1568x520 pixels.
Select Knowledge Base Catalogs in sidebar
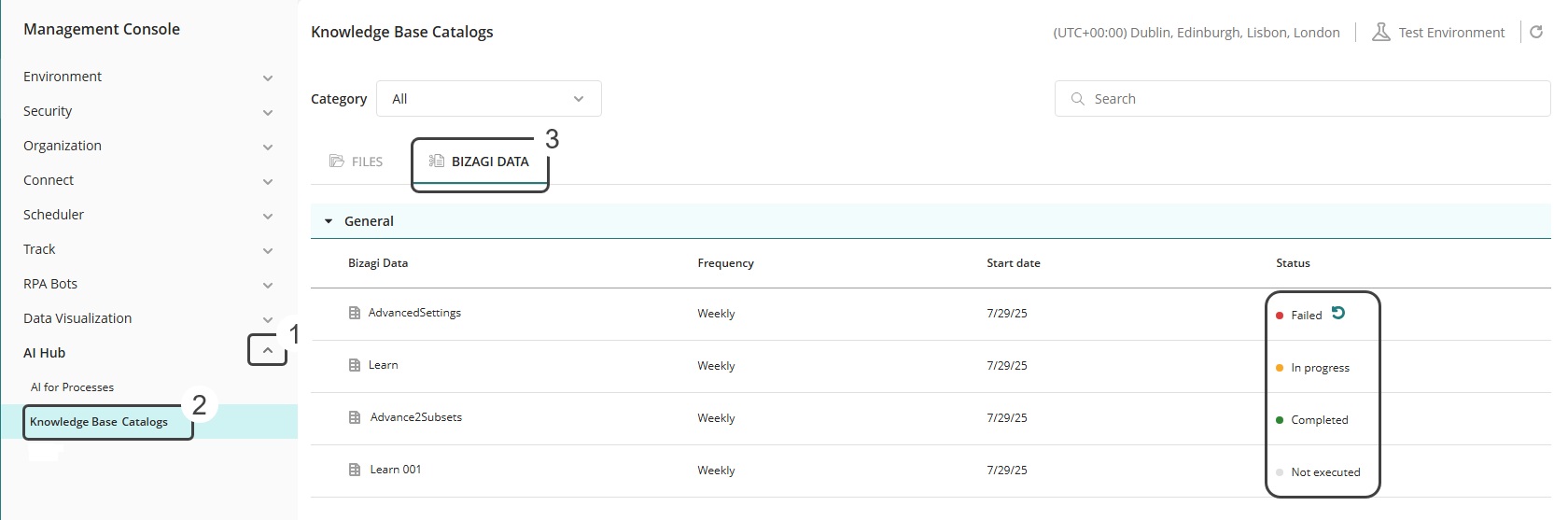99,422
